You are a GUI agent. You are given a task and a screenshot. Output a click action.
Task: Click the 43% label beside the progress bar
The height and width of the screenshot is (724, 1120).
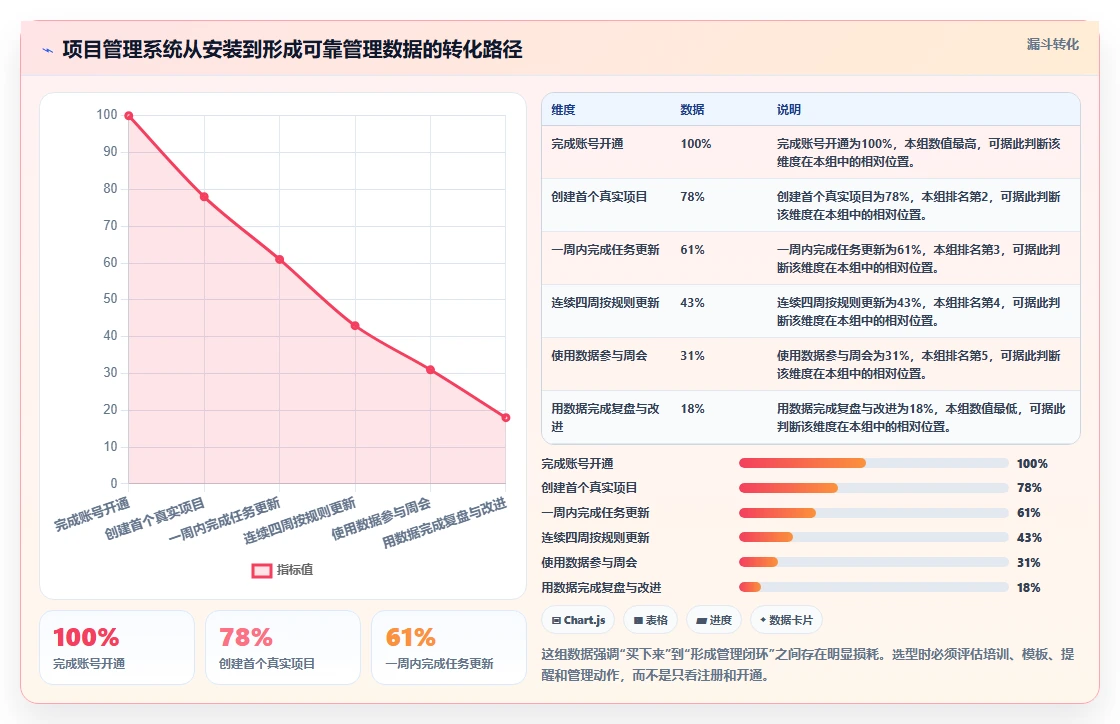[1029, 538]
